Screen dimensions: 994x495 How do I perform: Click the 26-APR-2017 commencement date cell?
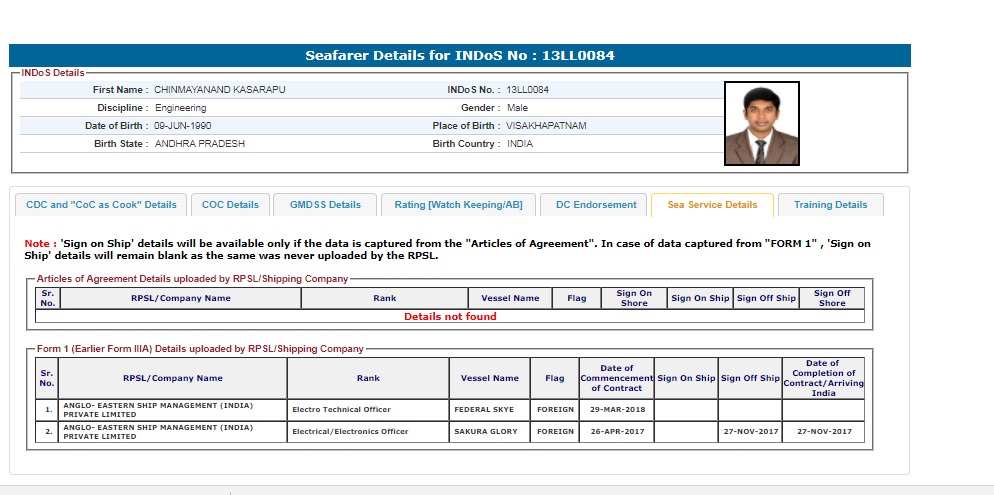(616, 432)
